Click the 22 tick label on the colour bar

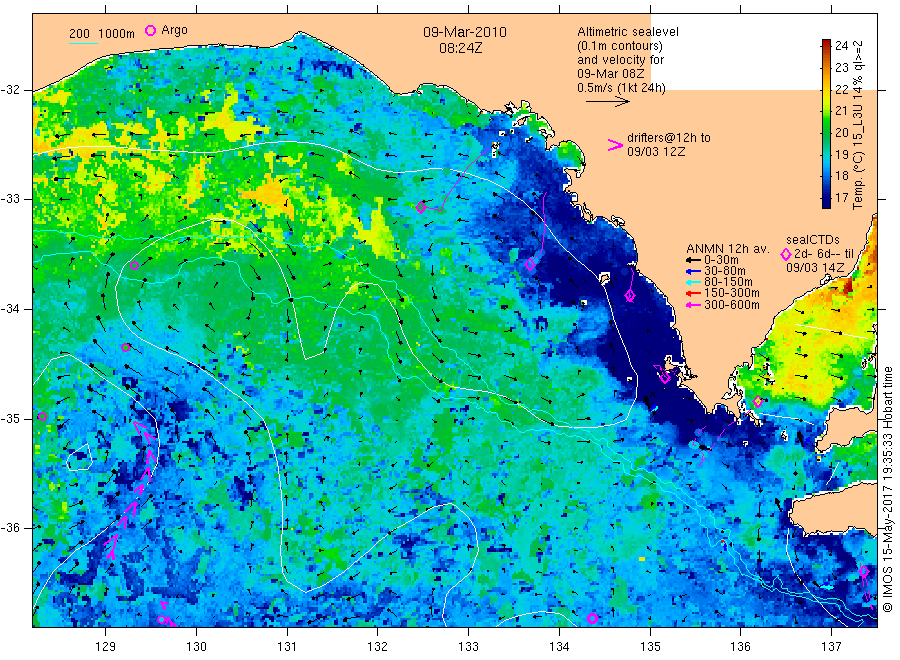click(x=841, y=89)
